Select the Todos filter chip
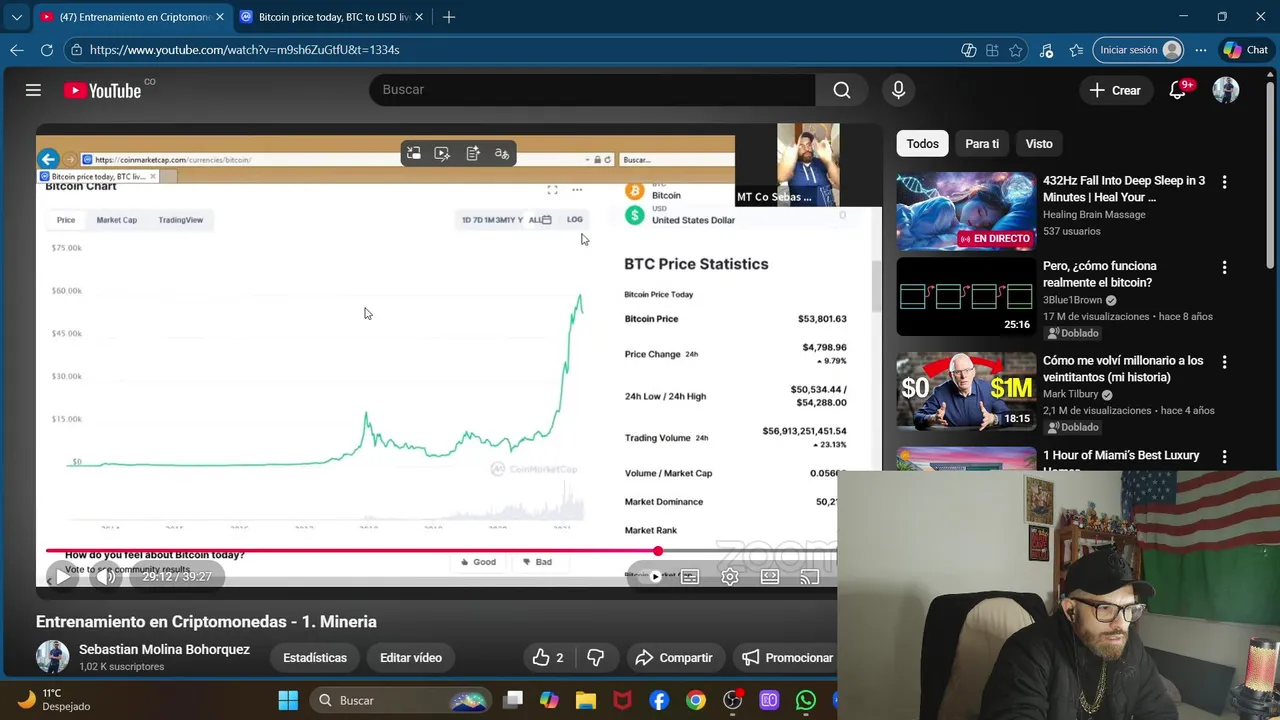This screenshot has width=1280, height=720. tap(922, 144)
